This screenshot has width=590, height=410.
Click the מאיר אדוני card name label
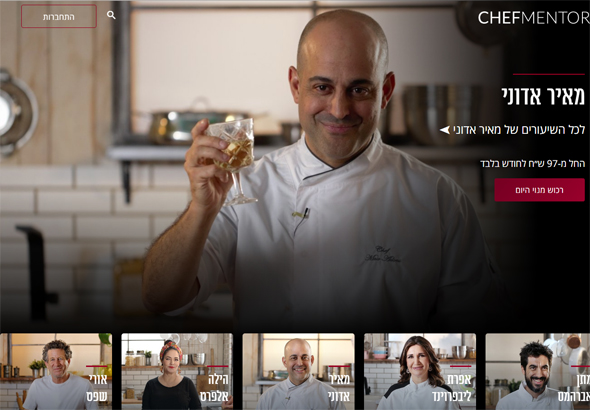pyautogui.click(x=339, y=387)
